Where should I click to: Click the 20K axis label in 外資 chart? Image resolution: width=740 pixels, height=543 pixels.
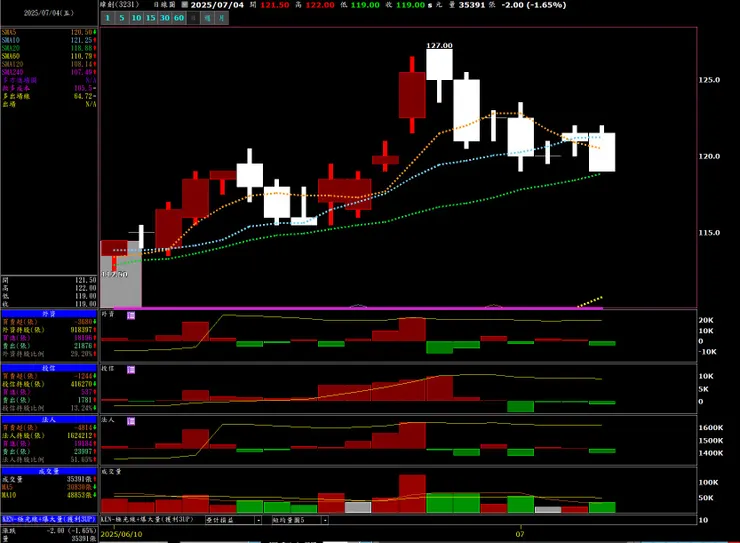pyautogui.click(x=706, y=320)
